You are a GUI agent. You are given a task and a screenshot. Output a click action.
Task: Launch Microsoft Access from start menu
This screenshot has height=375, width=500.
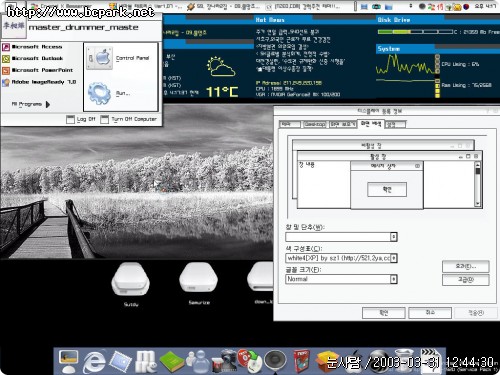[33, 47]
